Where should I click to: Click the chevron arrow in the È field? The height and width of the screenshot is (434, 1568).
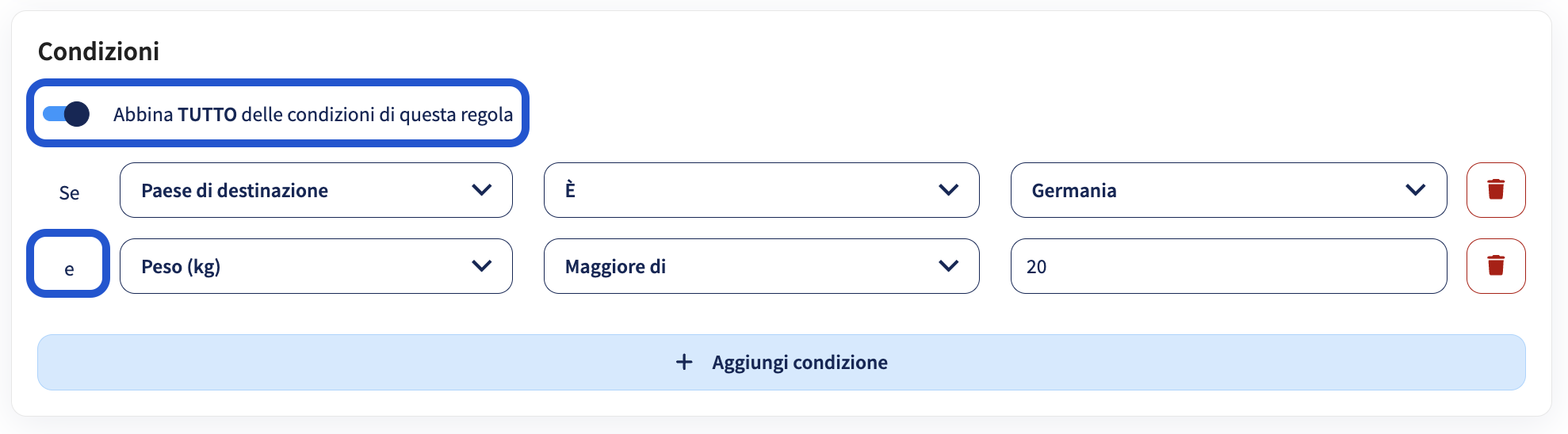pyautogui.click(x=949, y=190)
